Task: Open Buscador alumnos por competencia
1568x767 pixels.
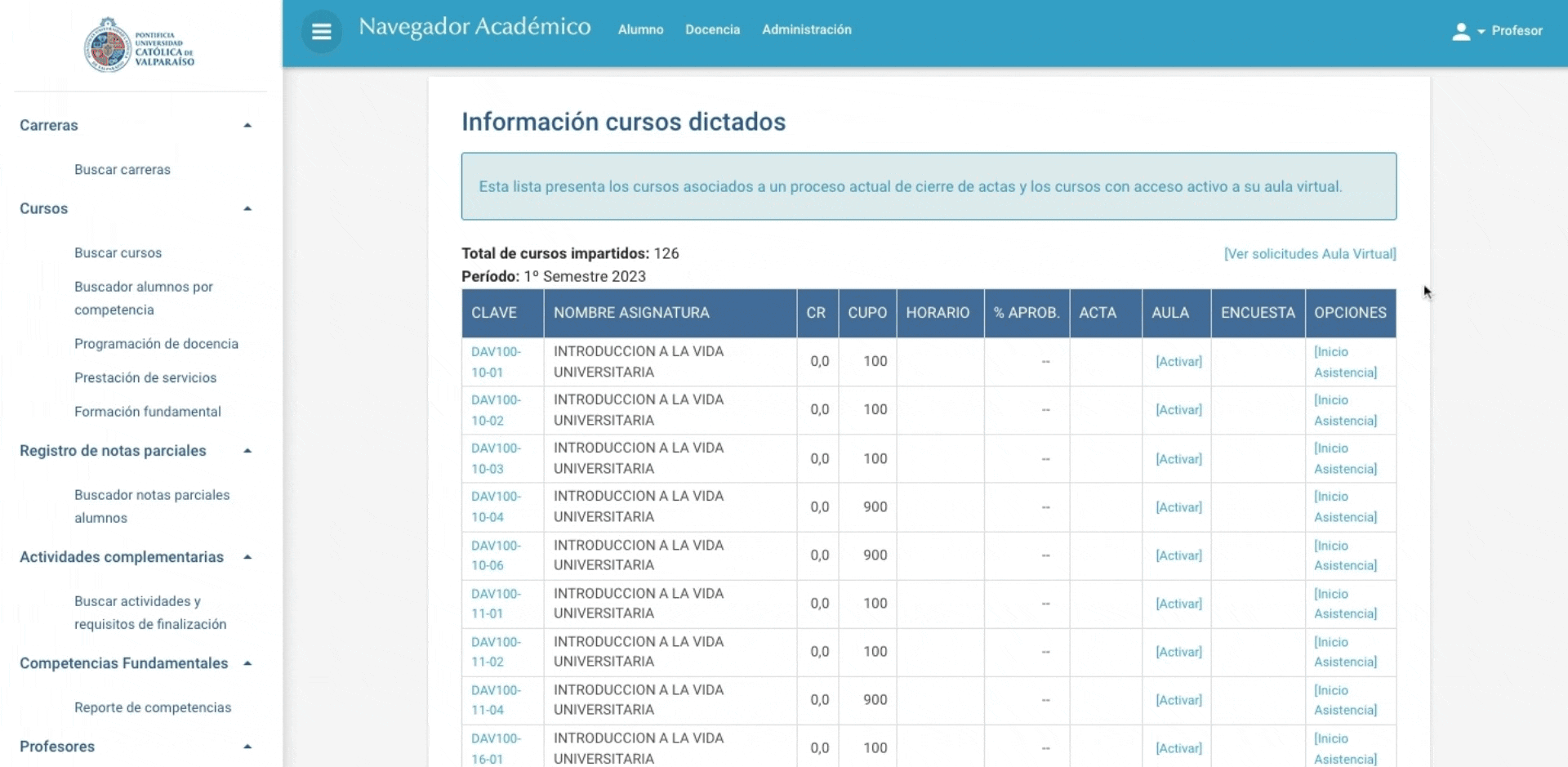Action: (144, 298)
